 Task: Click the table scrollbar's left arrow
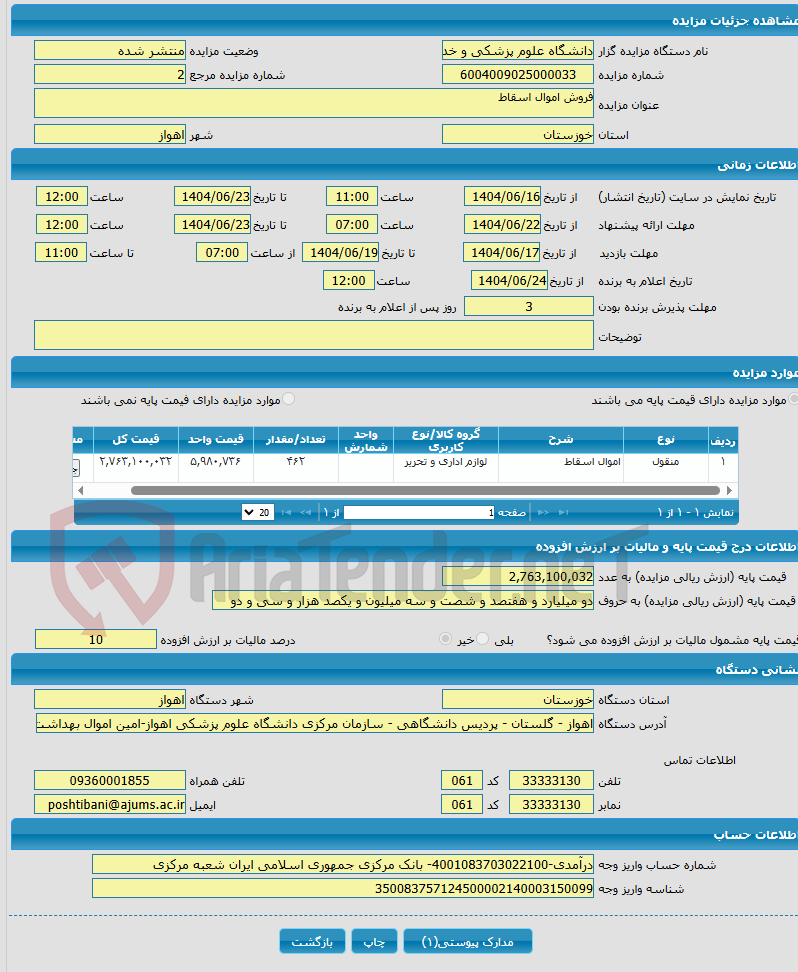(x=81, y=490)
